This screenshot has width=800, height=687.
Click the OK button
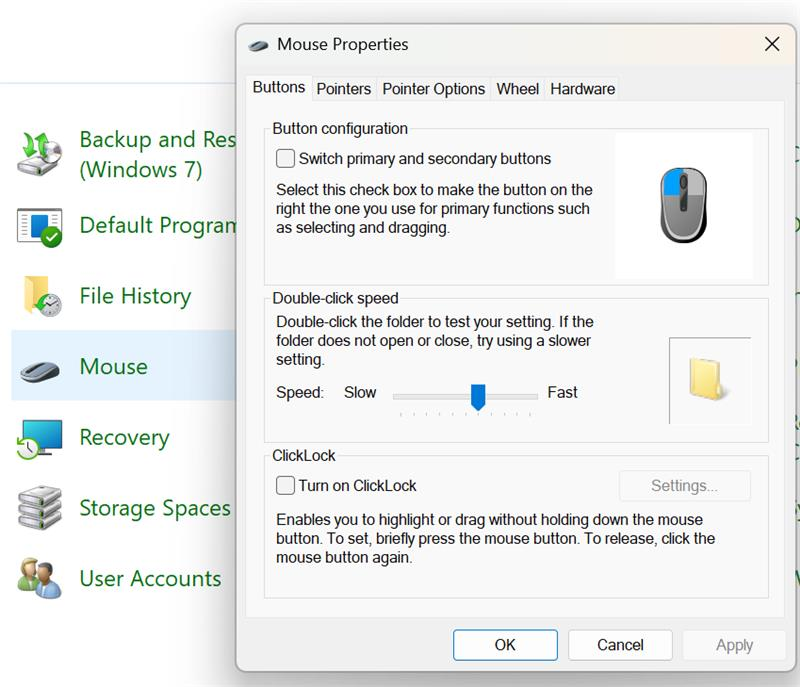click(505, 645)
